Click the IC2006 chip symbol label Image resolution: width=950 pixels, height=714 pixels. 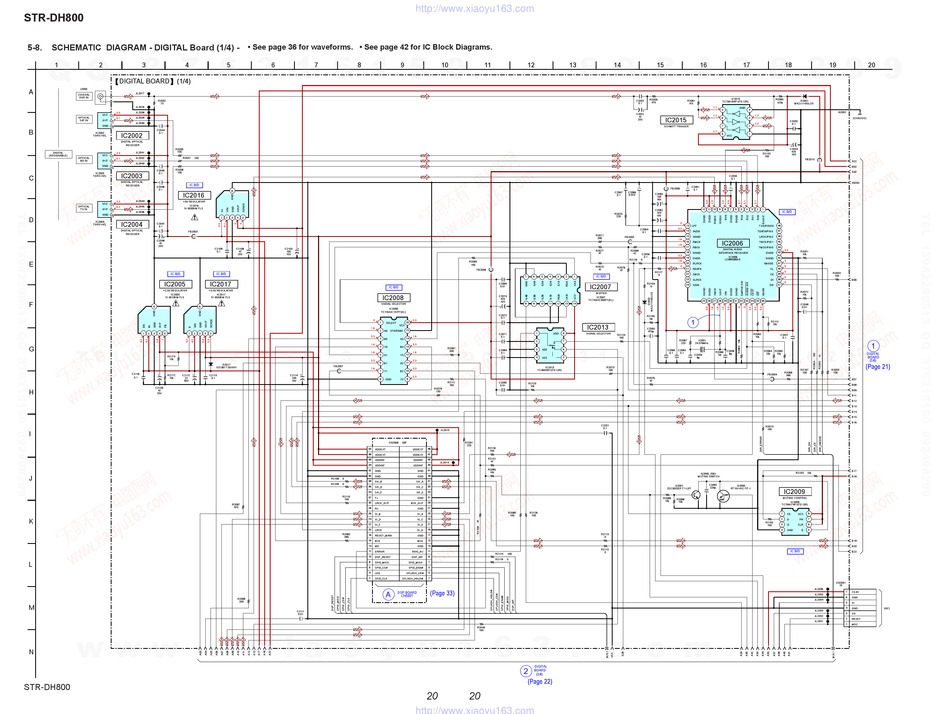[732, 243]
